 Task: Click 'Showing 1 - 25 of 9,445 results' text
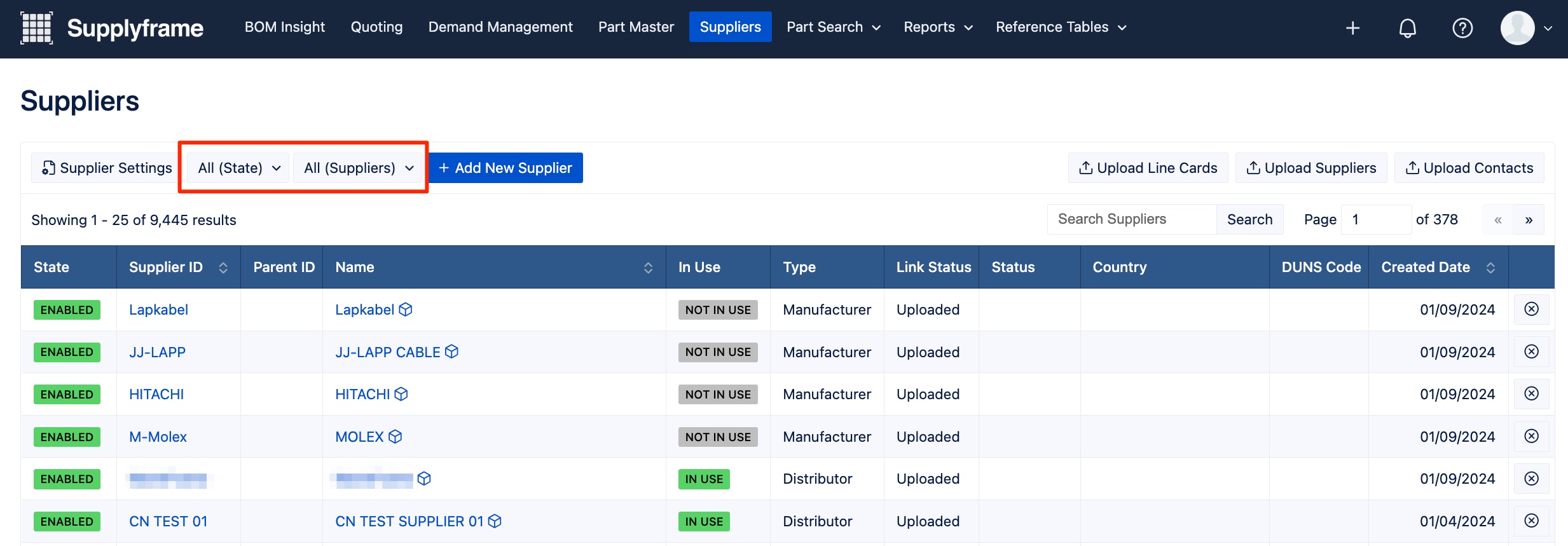pos(134,220)
